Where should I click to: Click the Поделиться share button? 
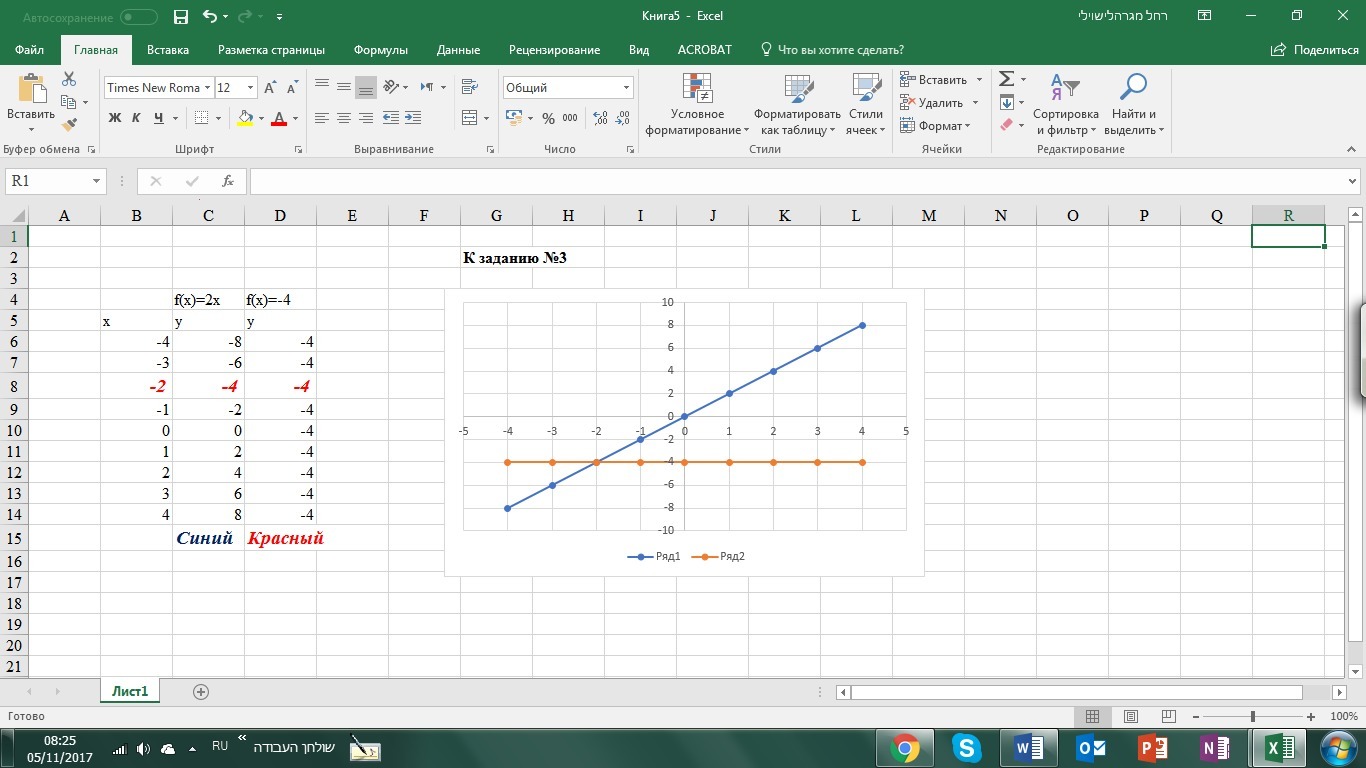point(1315,50)
